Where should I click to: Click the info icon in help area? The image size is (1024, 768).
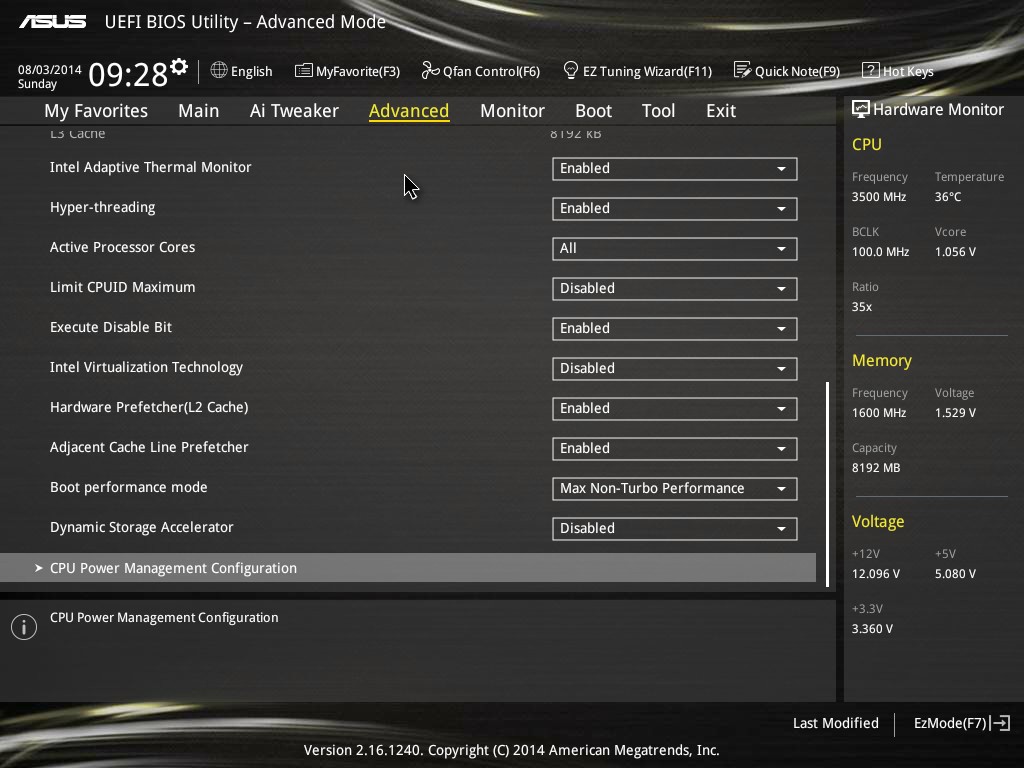(24, 627)
